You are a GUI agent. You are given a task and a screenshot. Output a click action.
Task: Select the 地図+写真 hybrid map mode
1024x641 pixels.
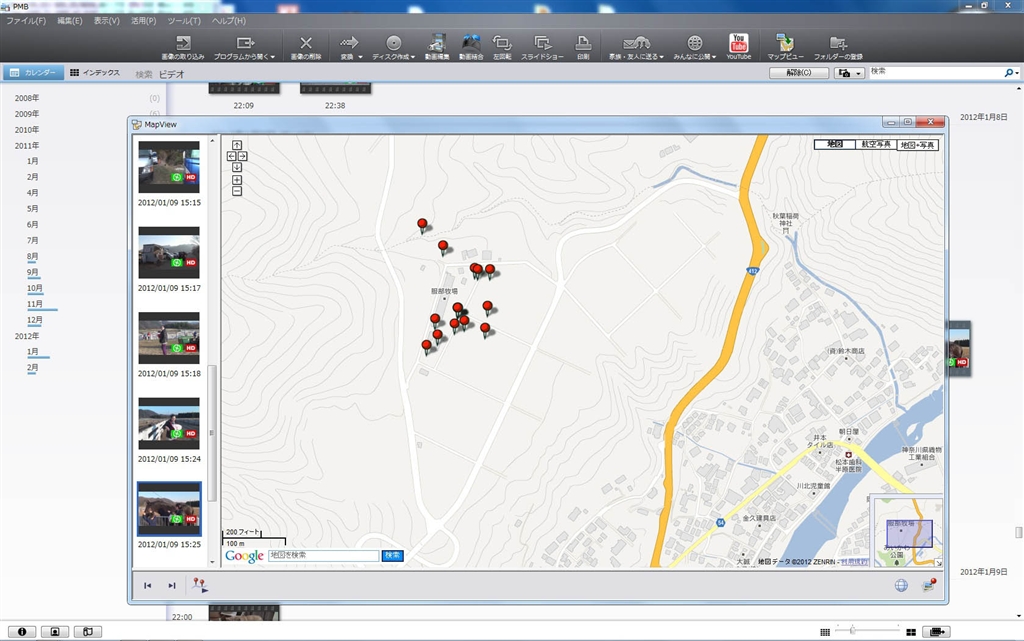(918, 145)
